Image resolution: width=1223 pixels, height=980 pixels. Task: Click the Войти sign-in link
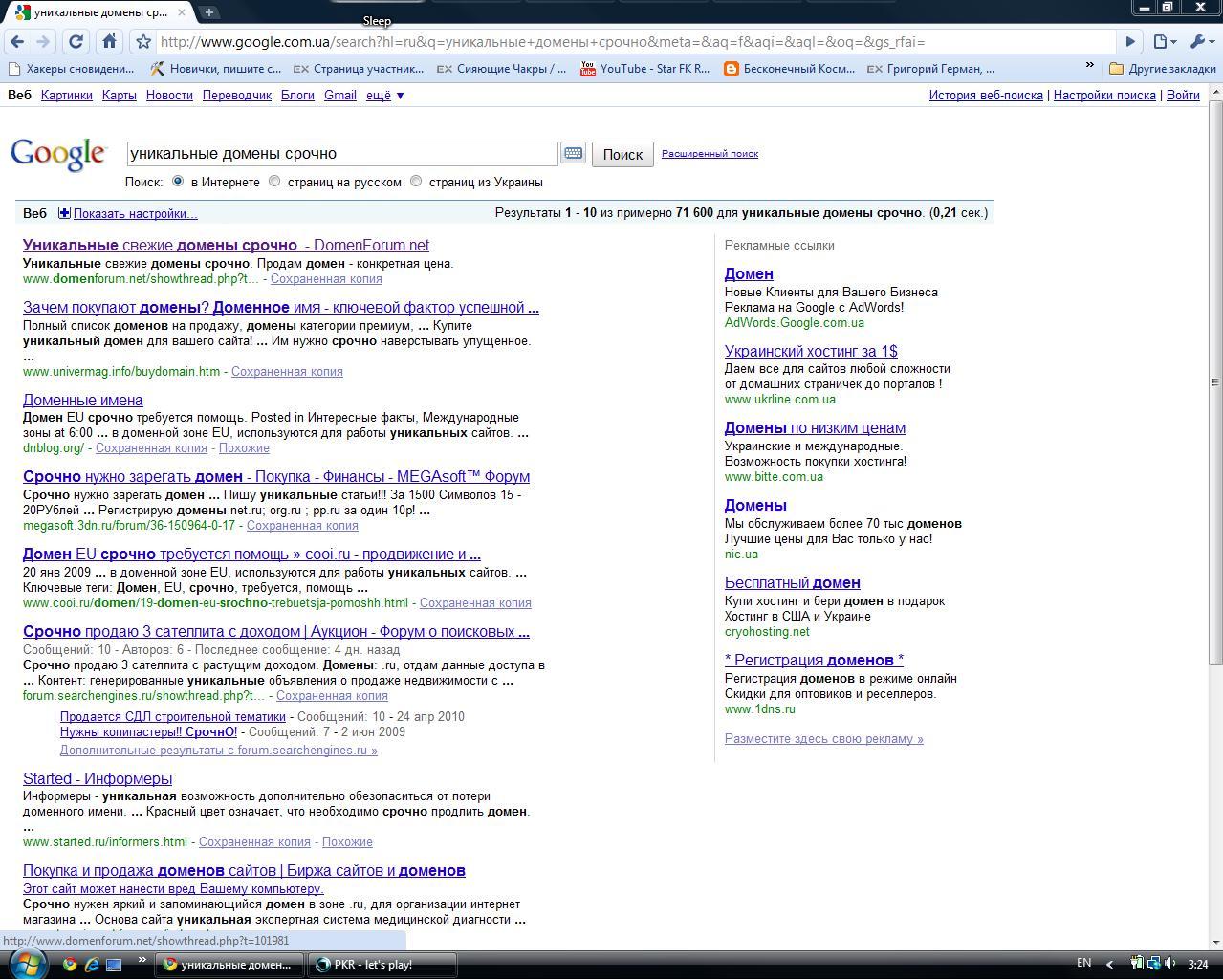(x=1183, y=96)
